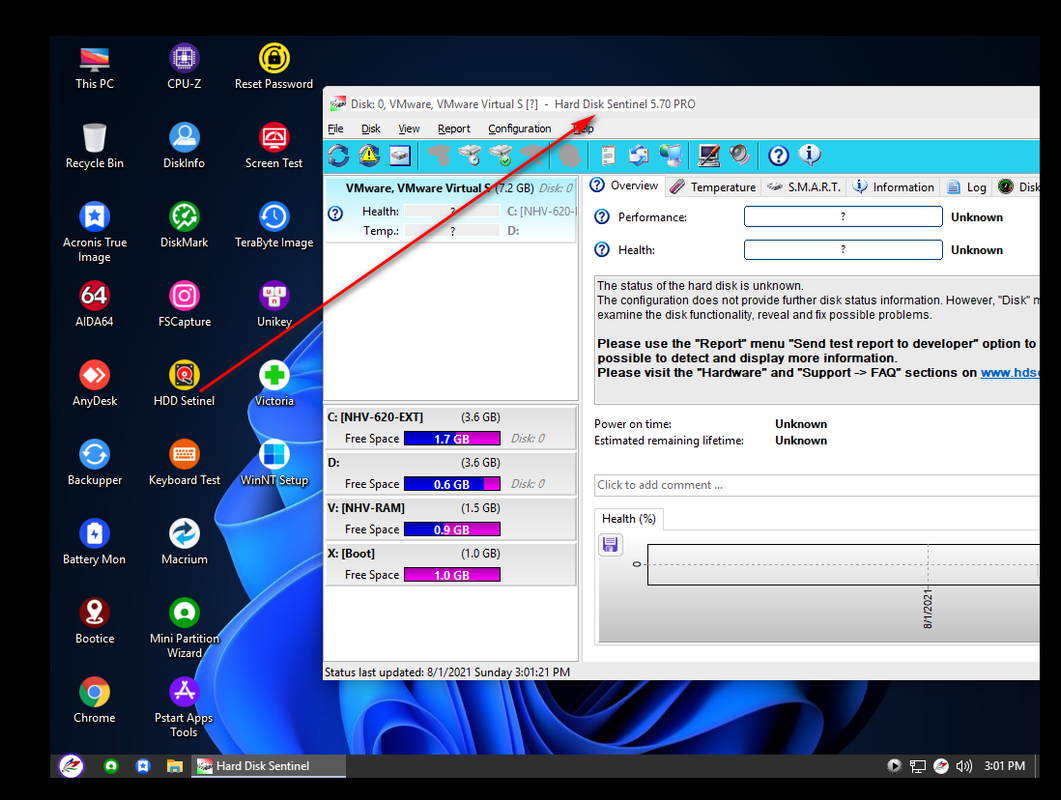Select the Backupper desktop icon

pos(94,462)
